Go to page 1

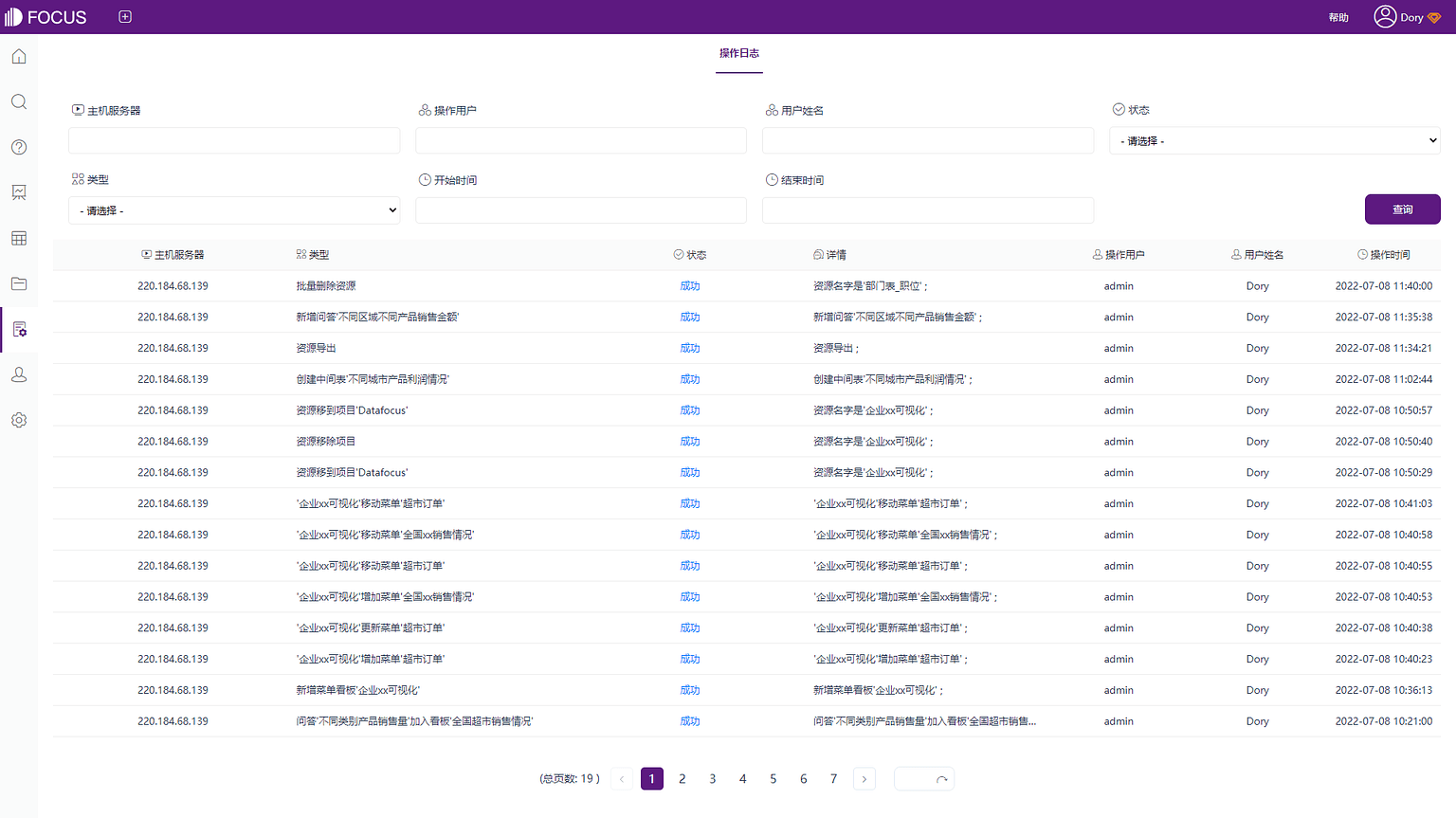click(652, 779)
